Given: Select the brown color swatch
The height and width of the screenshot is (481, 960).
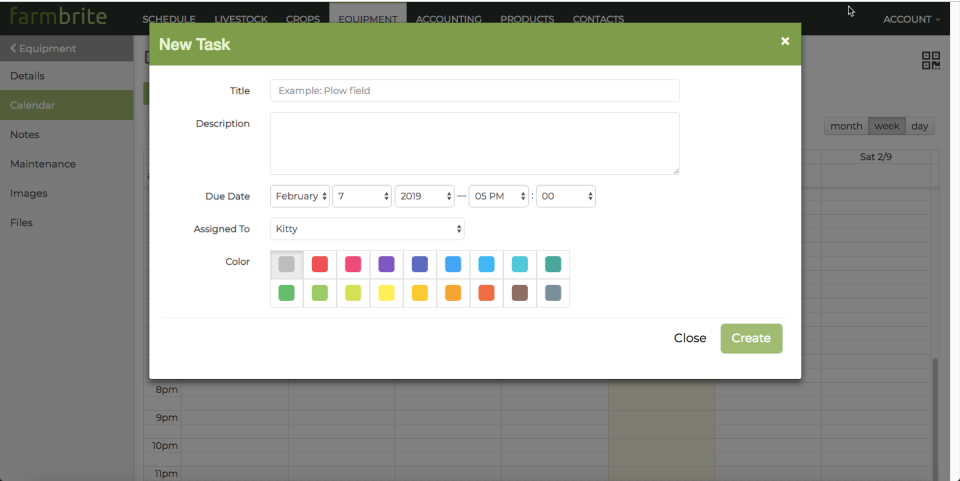Looking at the screenshot, I should coord(520,293).
